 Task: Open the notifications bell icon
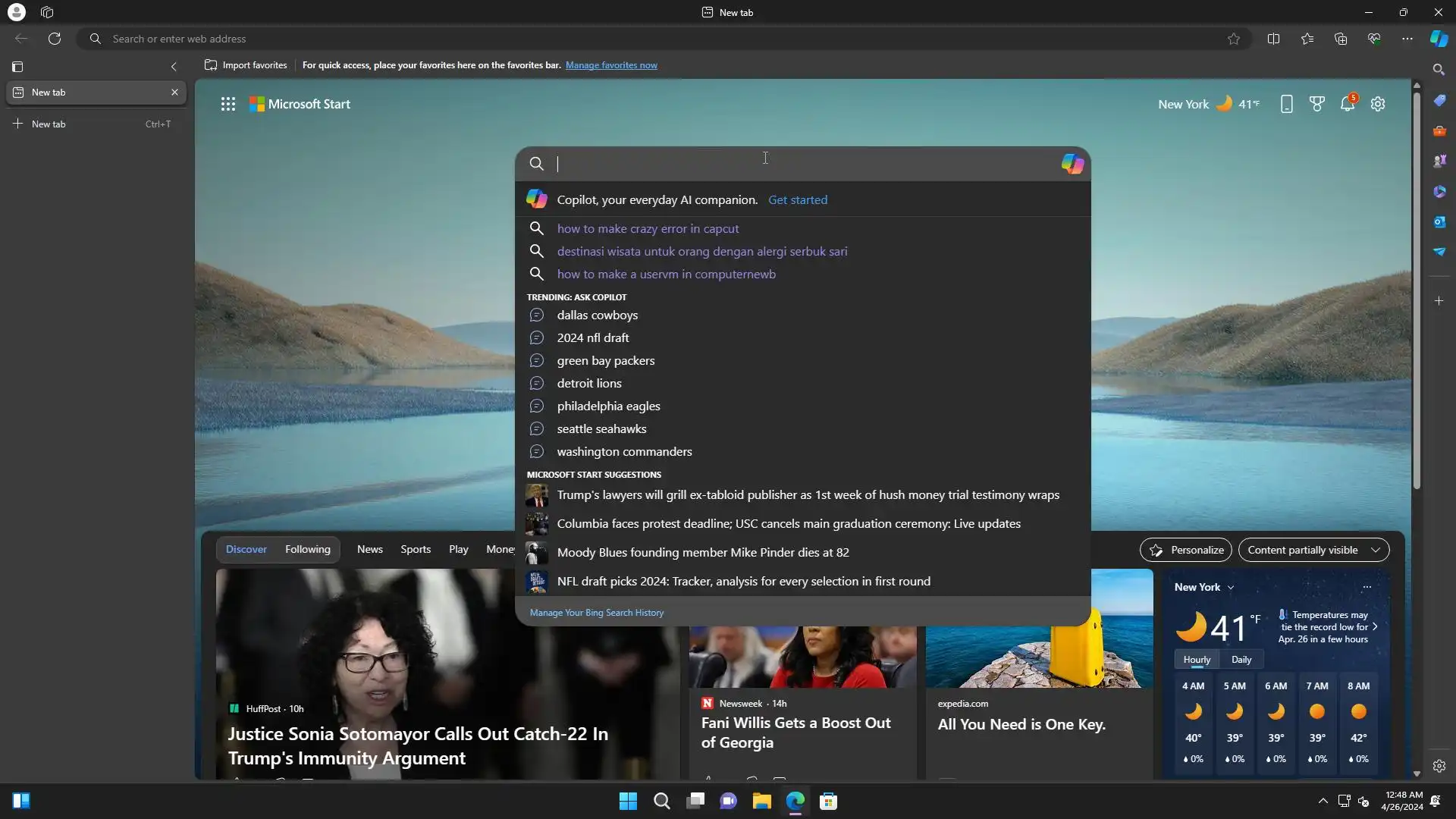point(1347,104)
